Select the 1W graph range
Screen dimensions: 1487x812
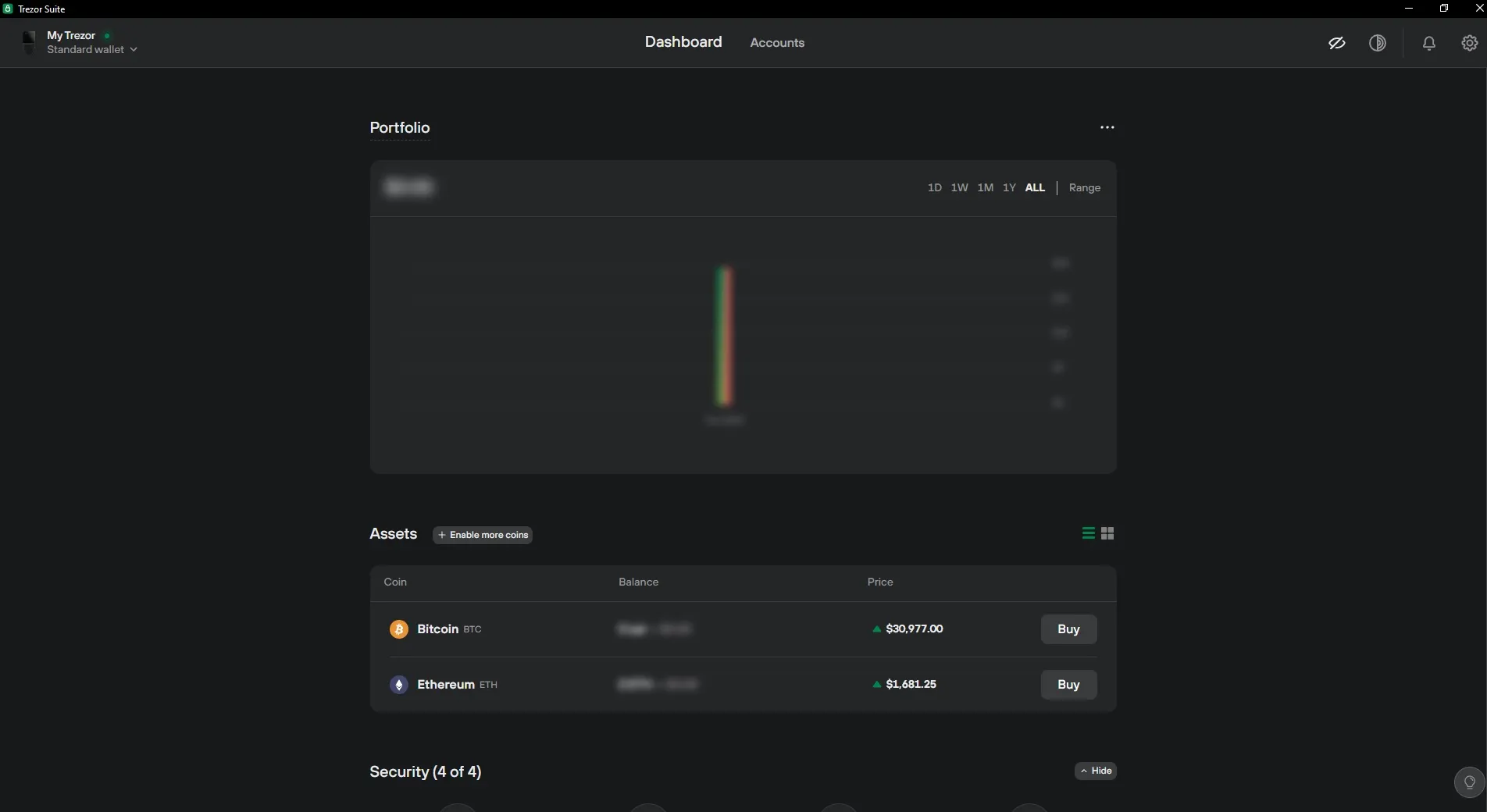(x=959, y=187)
